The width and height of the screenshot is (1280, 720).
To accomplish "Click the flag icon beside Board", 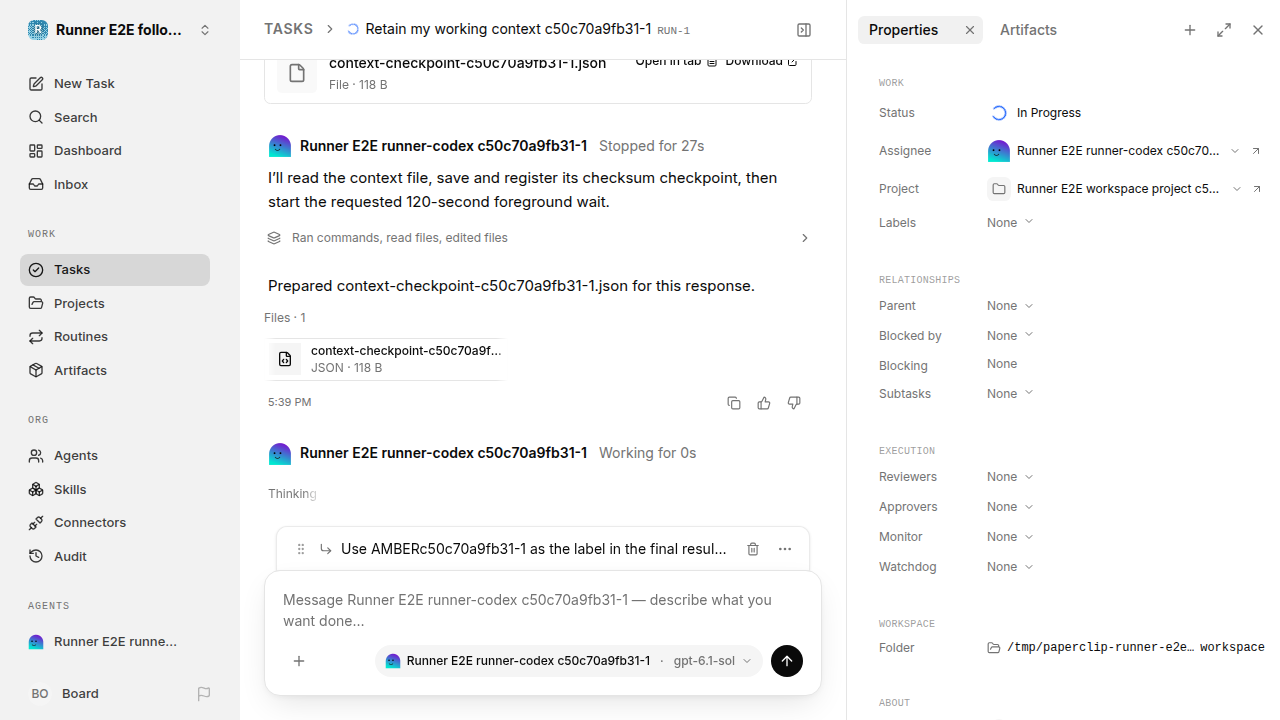I will tap(204, 694).
